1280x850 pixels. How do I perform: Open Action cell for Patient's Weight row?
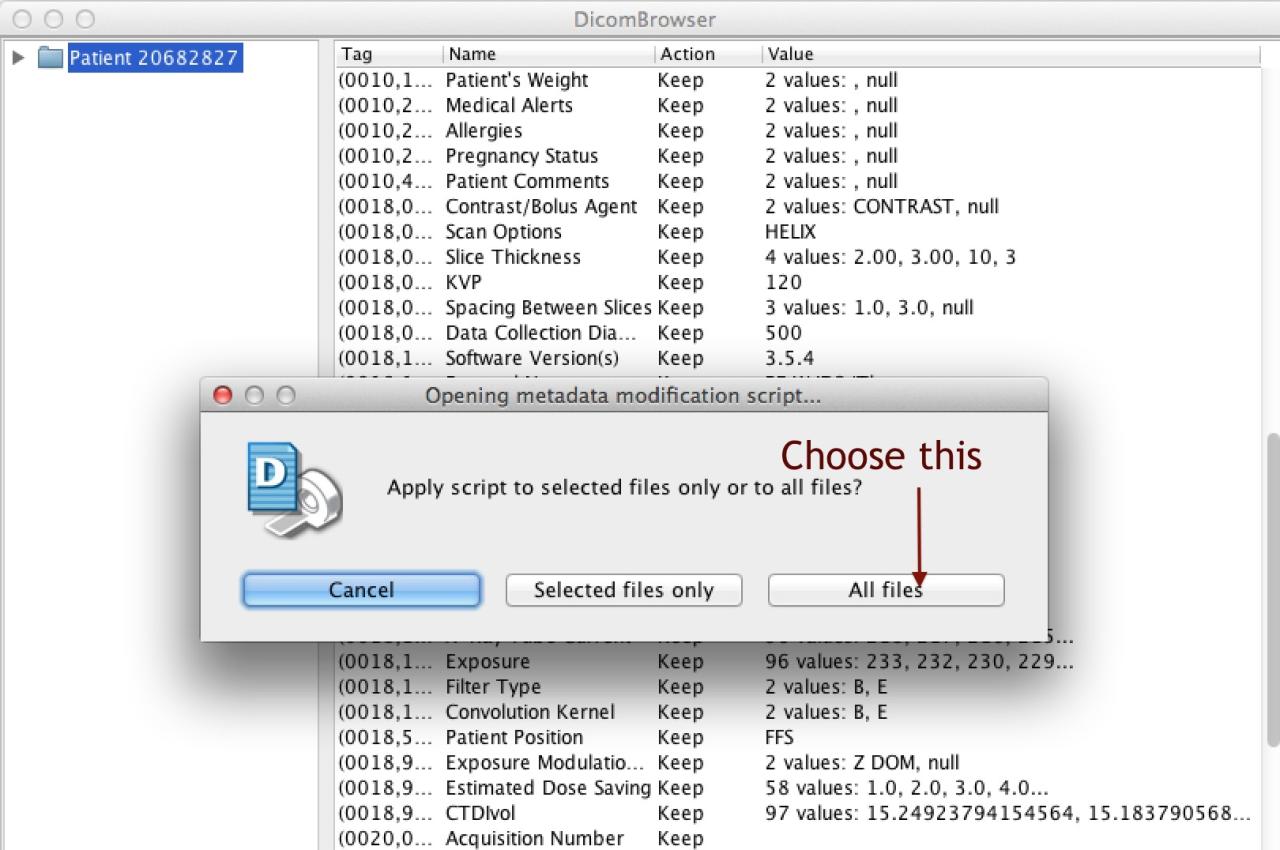[681, 80]
